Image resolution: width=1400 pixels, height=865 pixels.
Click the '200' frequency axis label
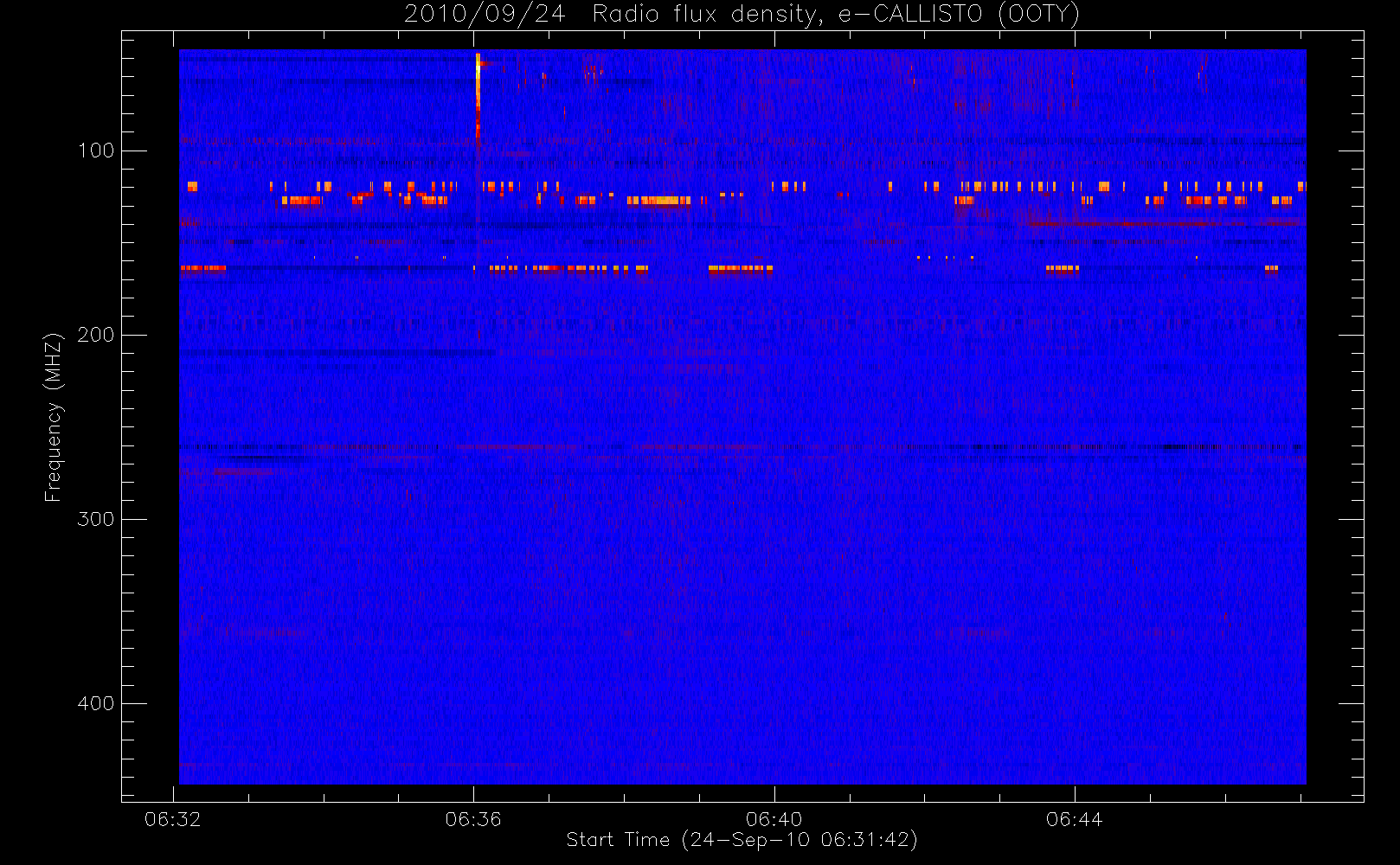coord(96,335)
